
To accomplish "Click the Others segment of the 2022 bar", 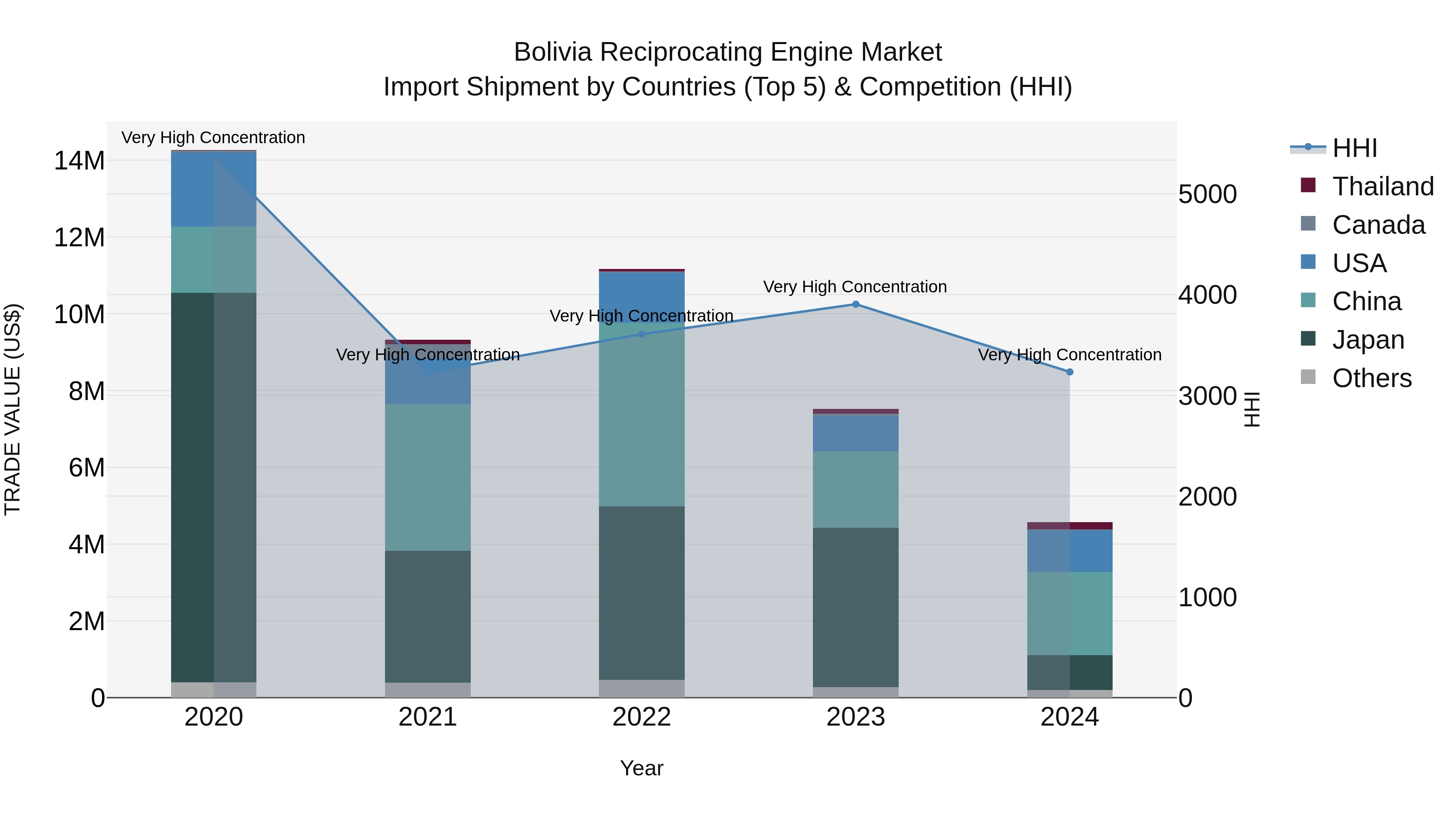I will (x=641, y=688).
